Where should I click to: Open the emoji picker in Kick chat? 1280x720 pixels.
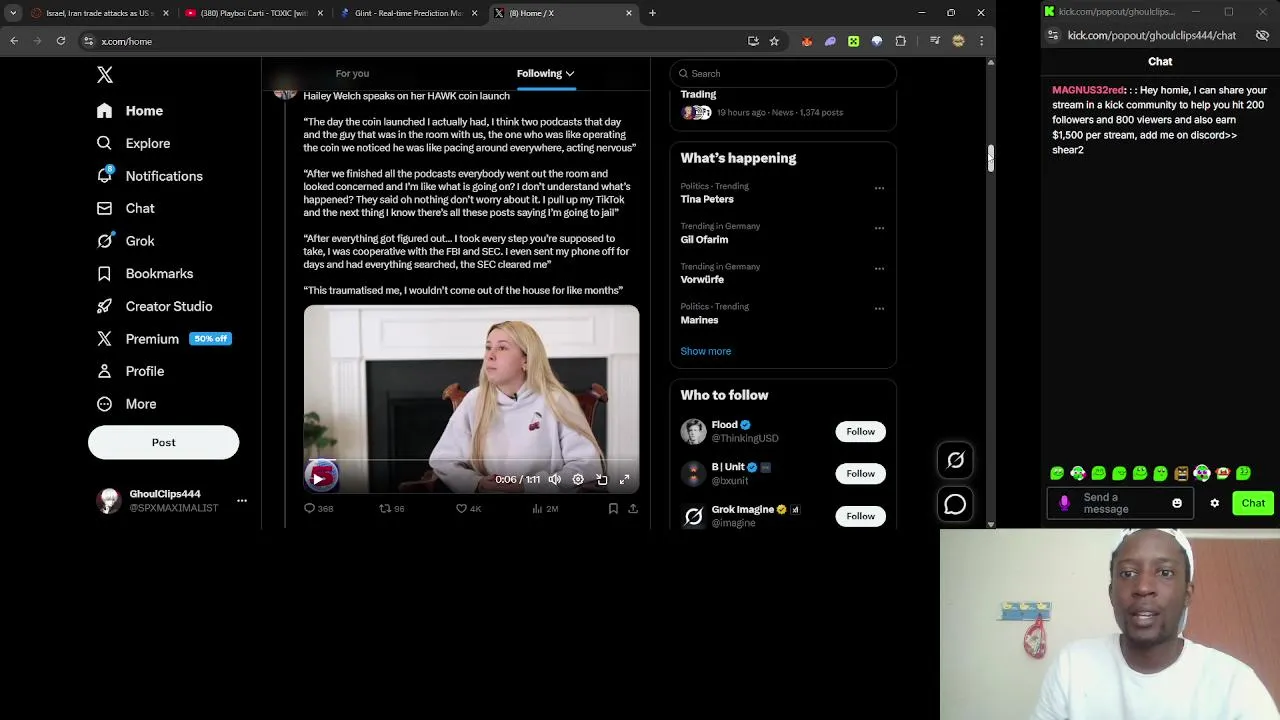[x=1177, y=503]
